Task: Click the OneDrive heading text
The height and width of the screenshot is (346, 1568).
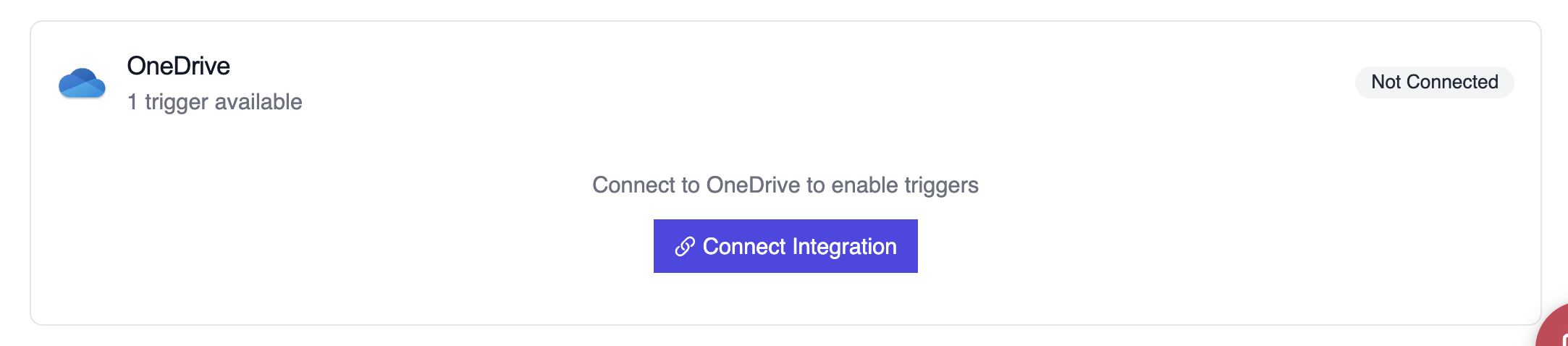Action: tap(178, 66)
